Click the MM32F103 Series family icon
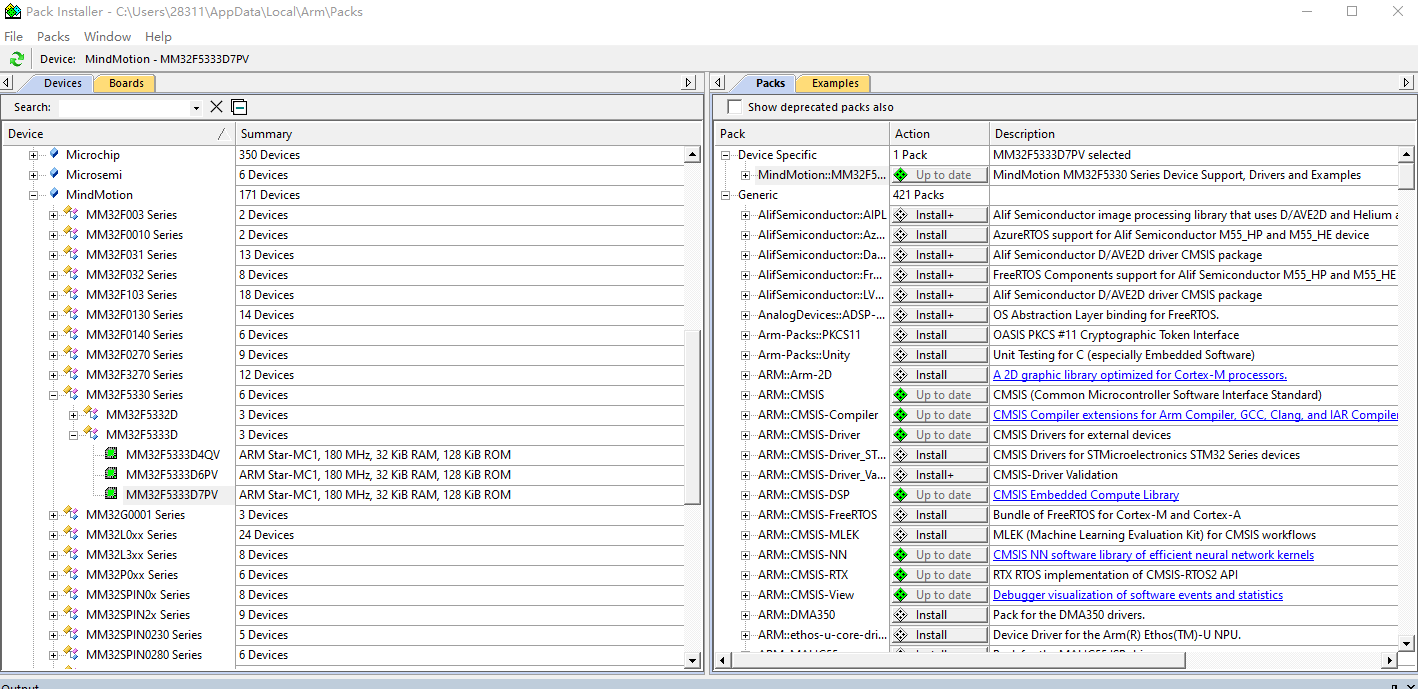1418x689 pixels. click(x=71, y=294)
